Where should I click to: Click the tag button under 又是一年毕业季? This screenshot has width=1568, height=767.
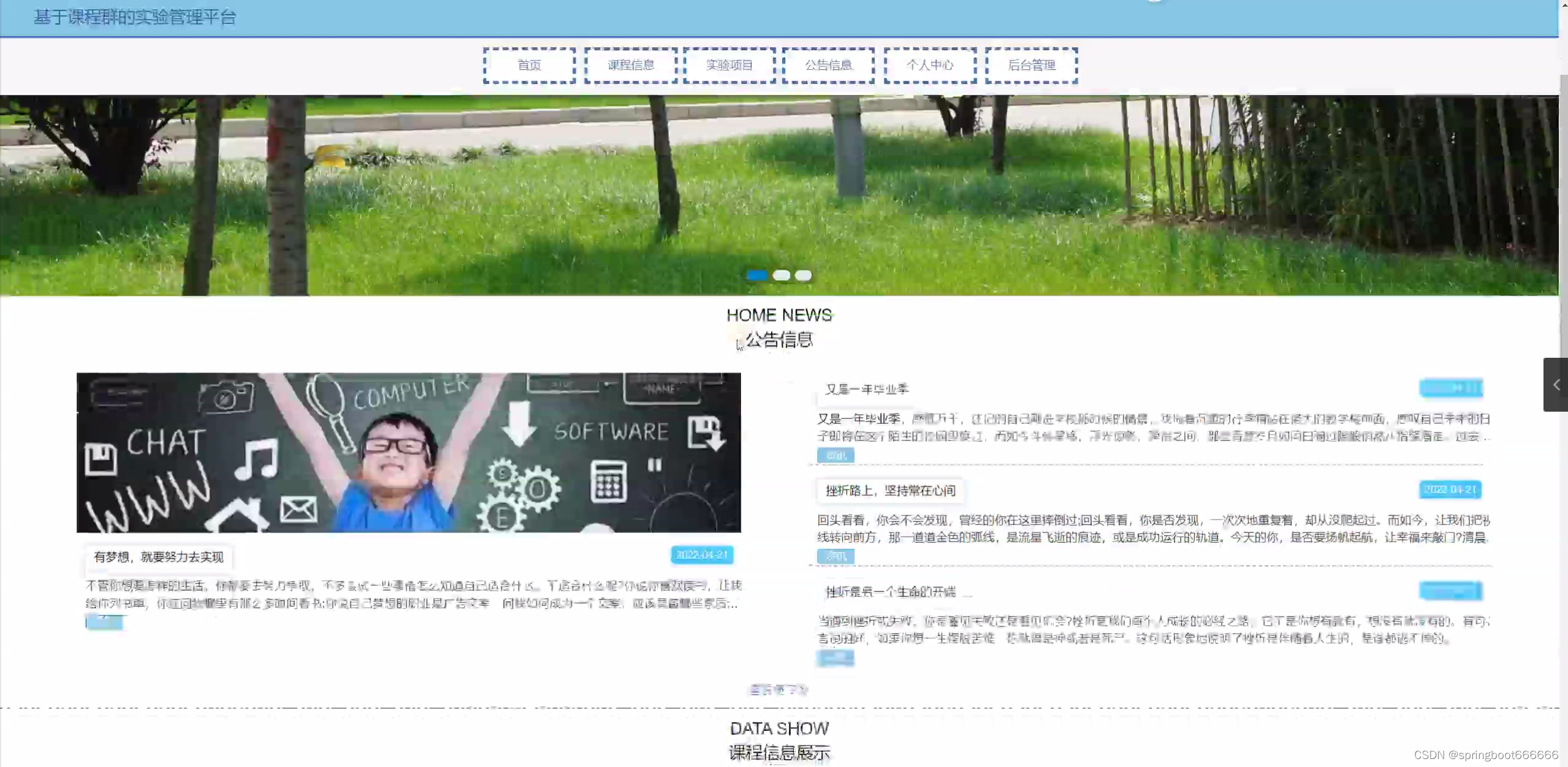(x=835, y=455)
